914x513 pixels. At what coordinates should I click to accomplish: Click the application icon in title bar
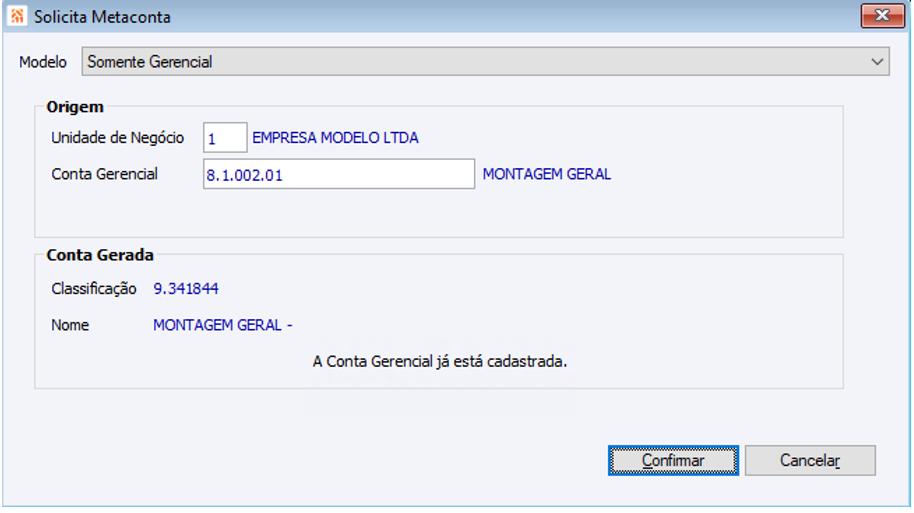[17, 16]
